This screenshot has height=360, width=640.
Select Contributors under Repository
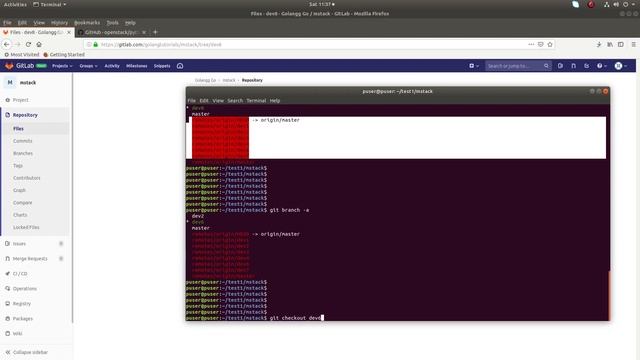[27, 178]
